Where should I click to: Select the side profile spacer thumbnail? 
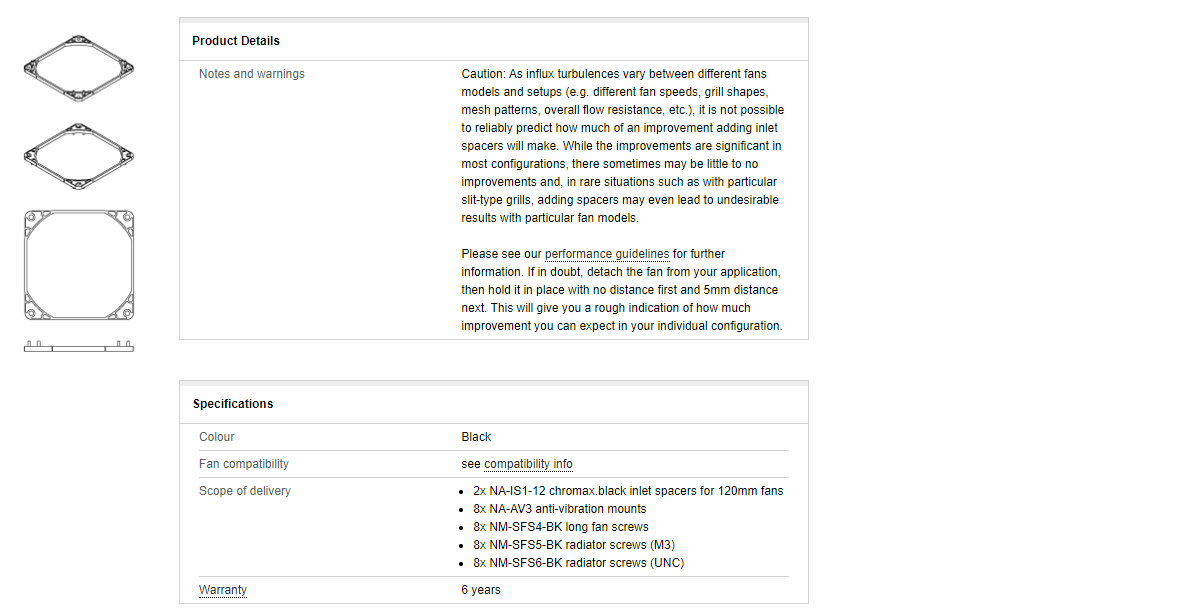click(x=79, y=346)
